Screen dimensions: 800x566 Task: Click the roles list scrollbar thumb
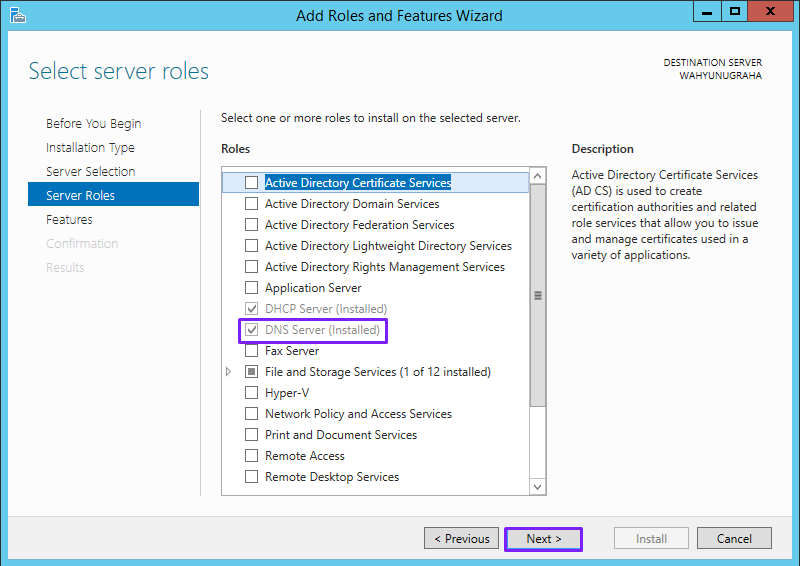(x=537, y=296)
